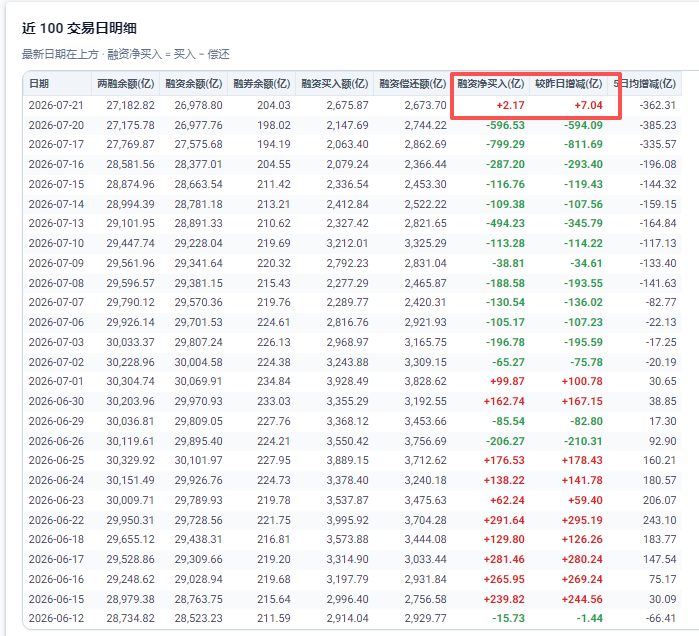The image size is (699, 636).
Task: Select date cell 2026-06-24
Action: click(56, 480)
